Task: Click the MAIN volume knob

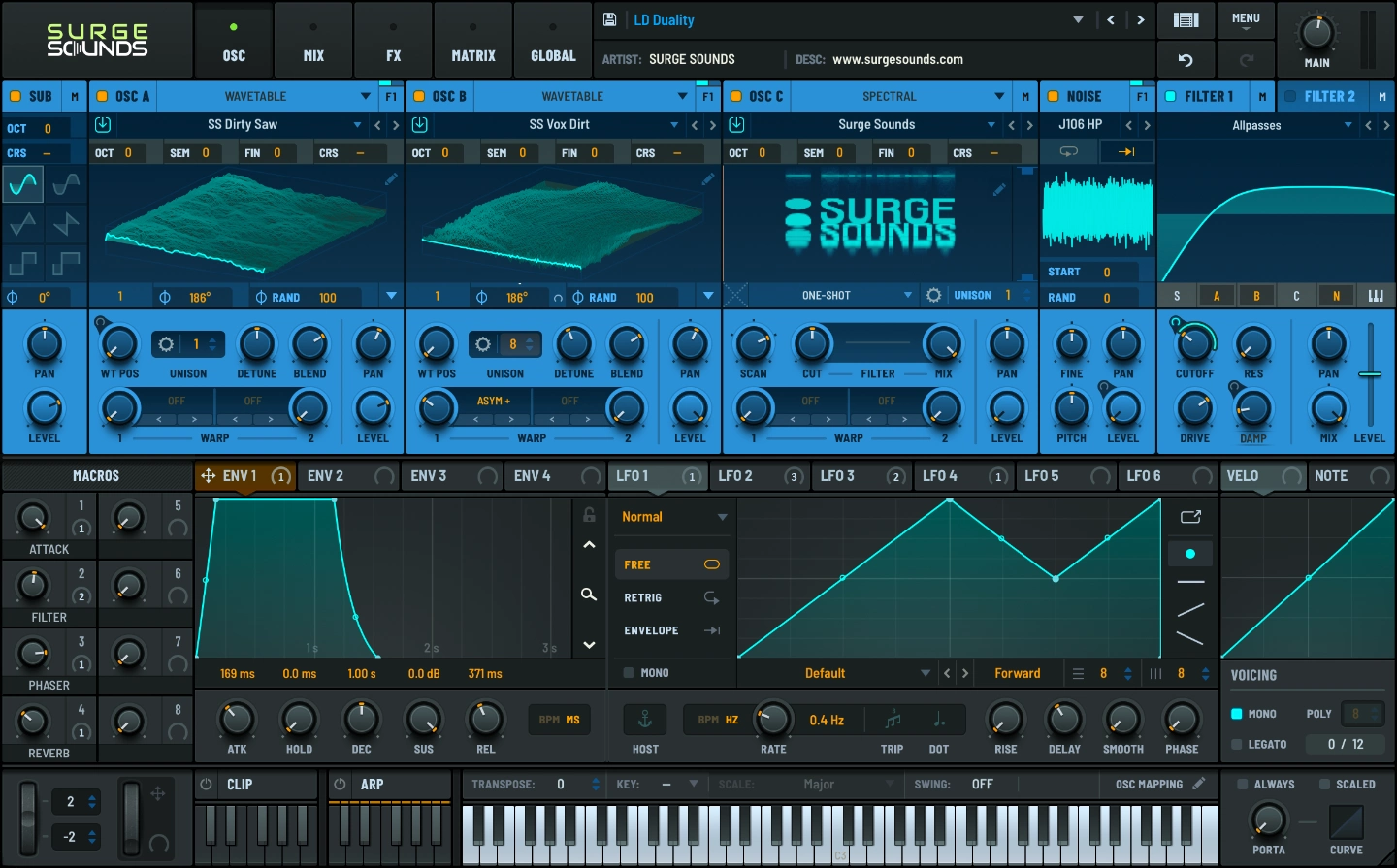Action: pyautogui.click(x=1316, y=32)
